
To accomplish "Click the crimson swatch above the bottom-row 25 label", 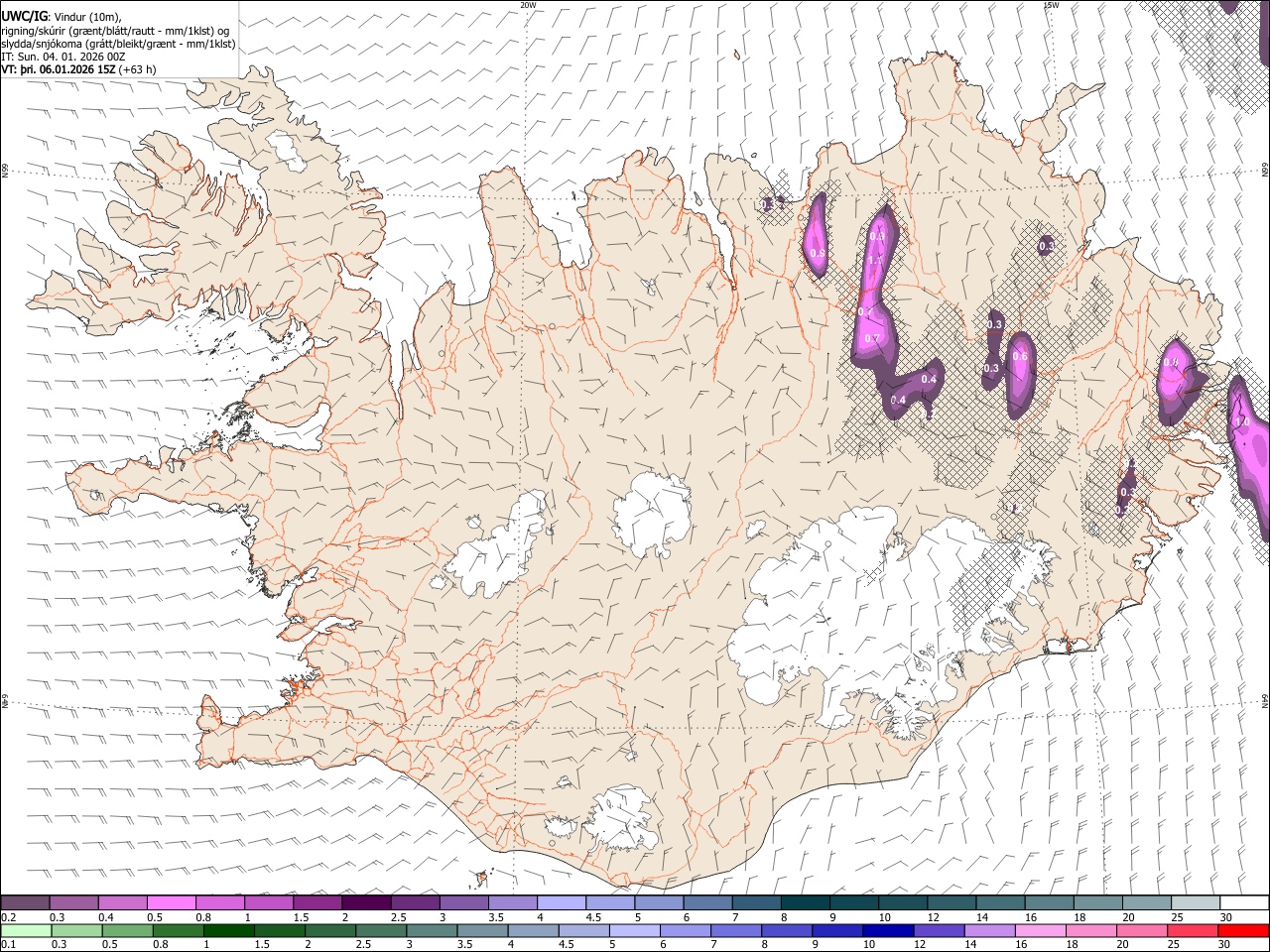I will click(x=1193, y=930).
